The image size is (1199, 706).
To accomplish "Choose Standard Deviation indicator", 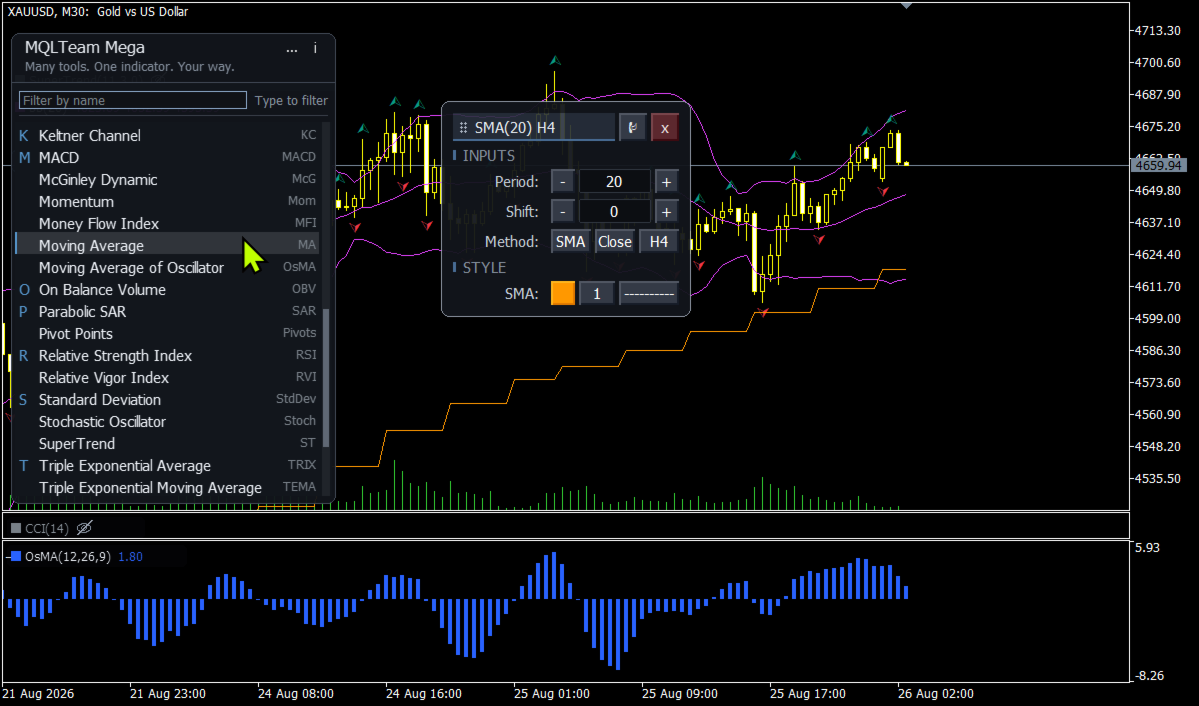I will (167, 400).
